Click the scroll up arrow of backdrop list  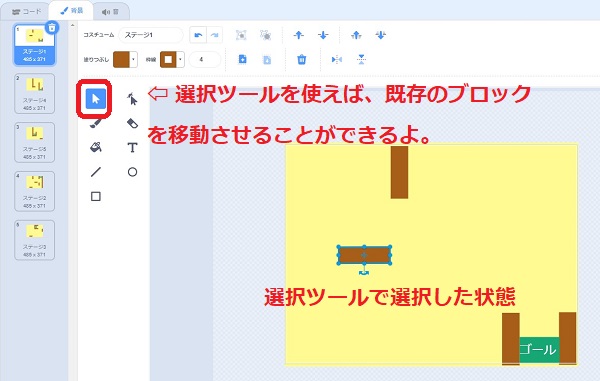click(73, 26)
